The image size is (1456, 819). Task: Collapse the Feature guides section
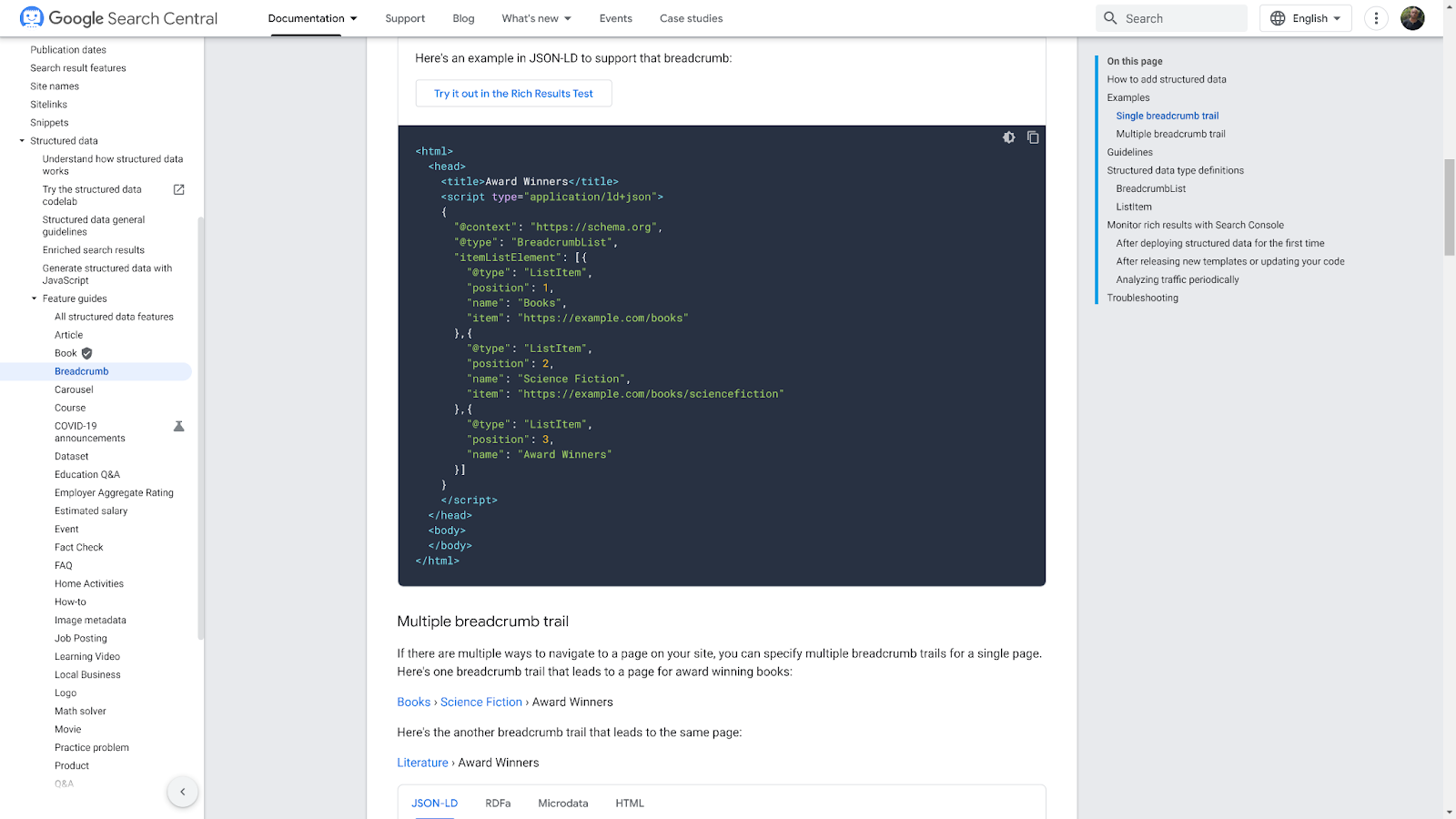pos(35,298)
